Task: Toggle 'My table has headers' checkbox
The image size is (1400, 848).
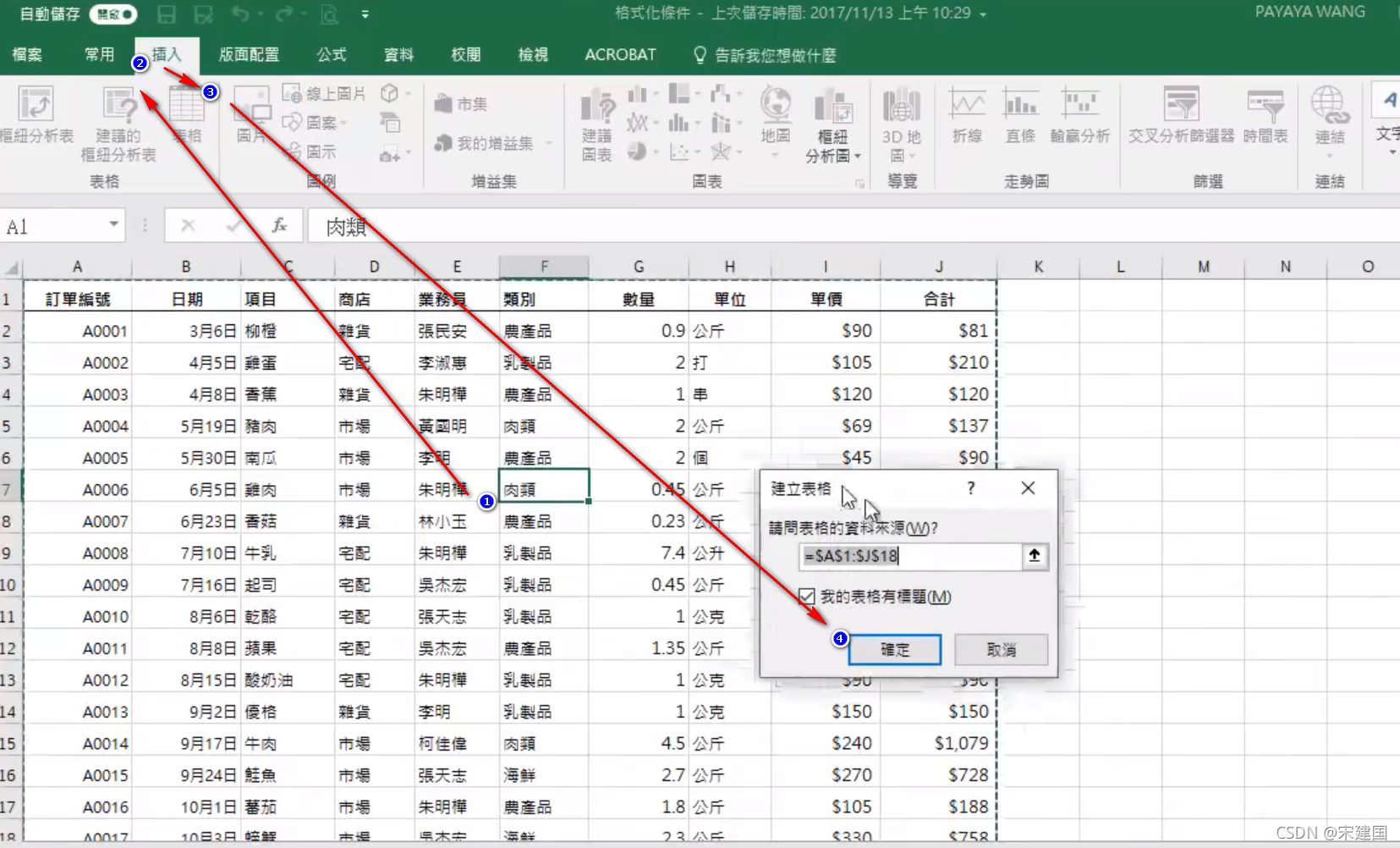Action: (807, 597)
